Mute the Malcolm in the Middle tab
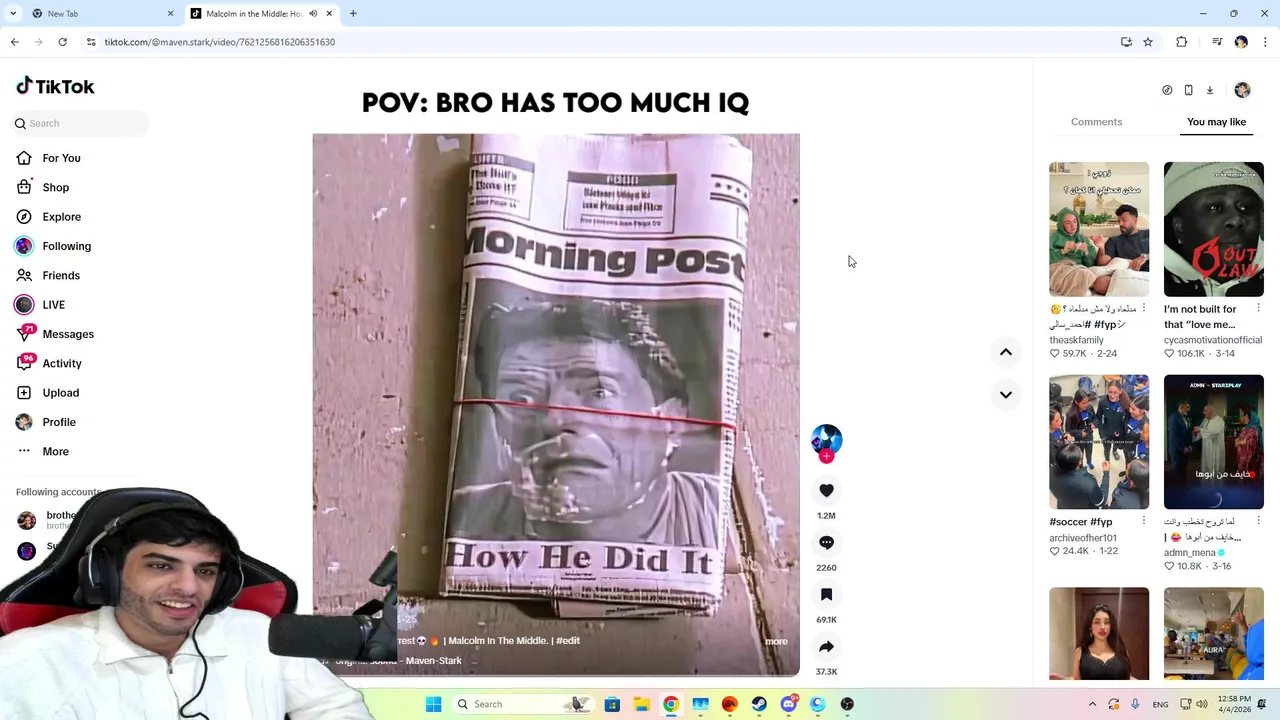Image resolution: width=1280 pixels, height=720 pixels. click(313, 14)
